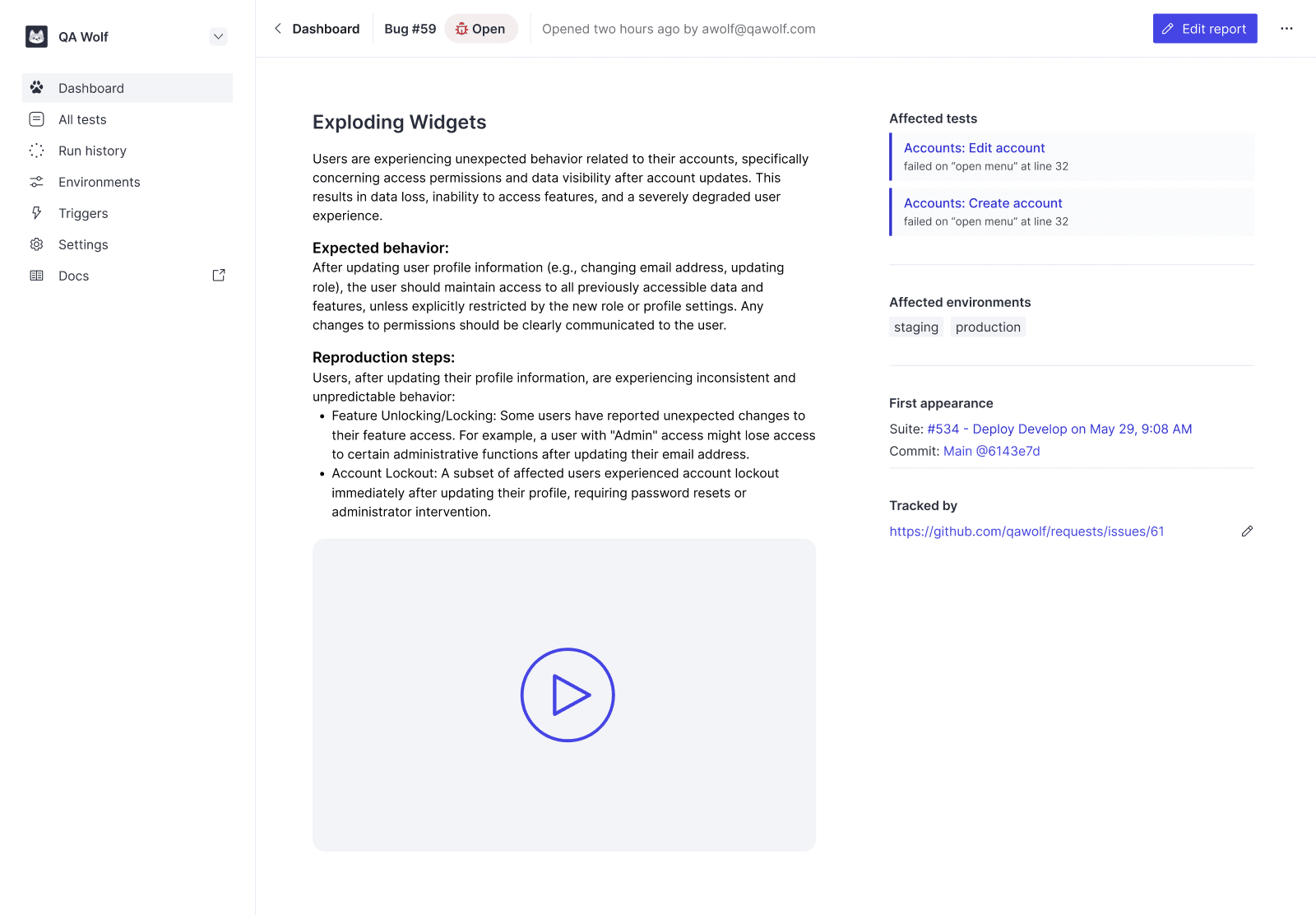
Task: Click the Environments sliders icon
Action: [37, 181]
